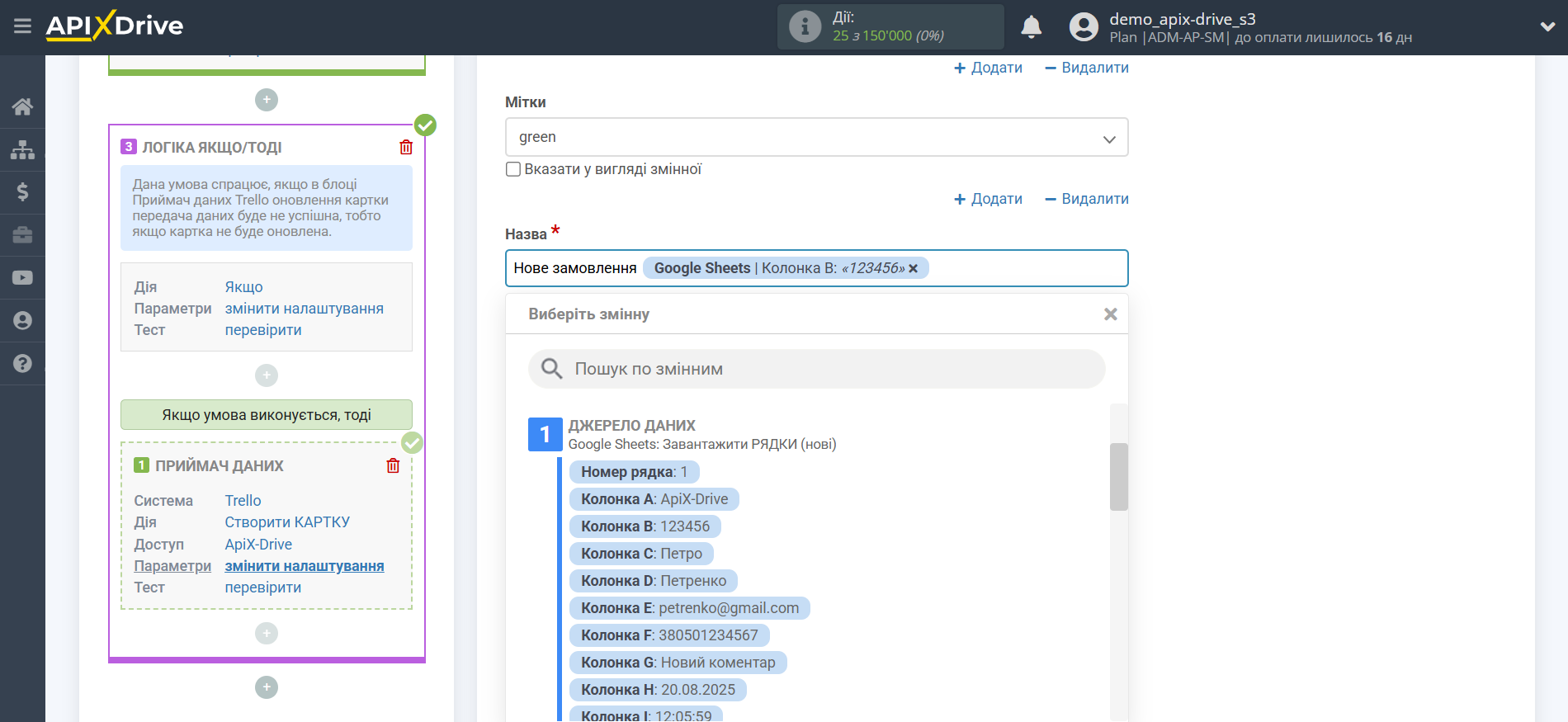Delete the Приймач даних block
Image resolution: width=1568 pixels, height=722 pixels.
click(x=393, y=465)
